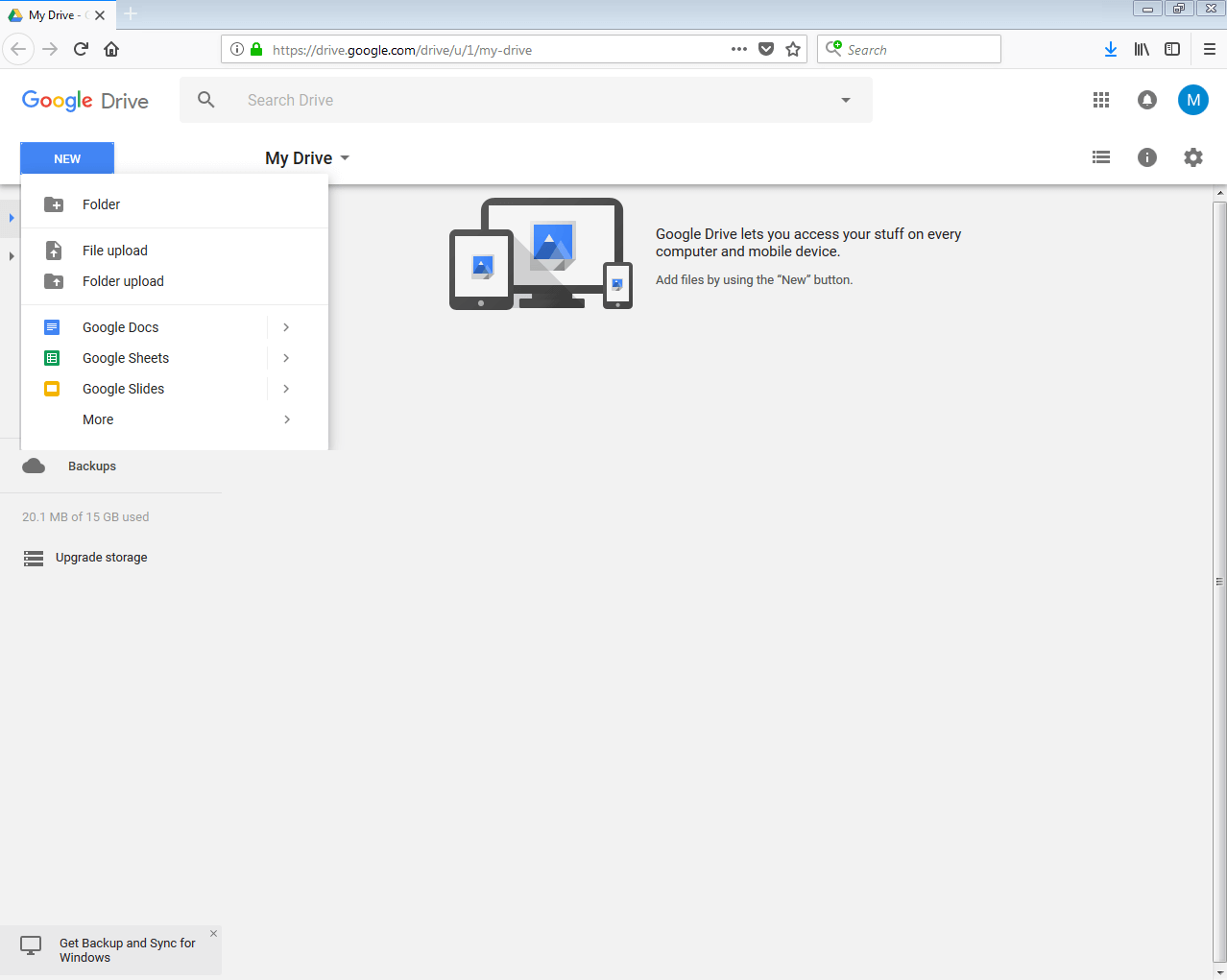Image resolution: width=1227 pixels, height=980 pixels.
Task: Toggle the Firefox sidebar
Action: 1172,49
